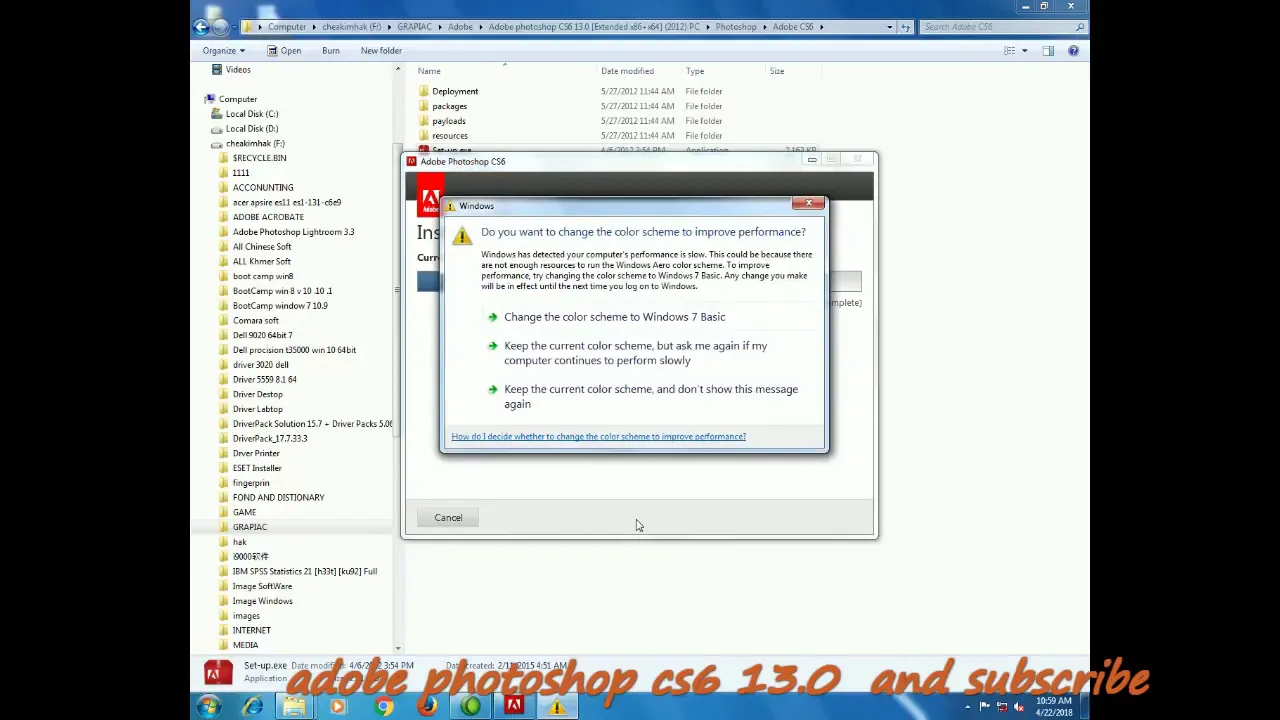Change the Explorer view icon
The image size is (1280, 720).
coord(1010,51)
